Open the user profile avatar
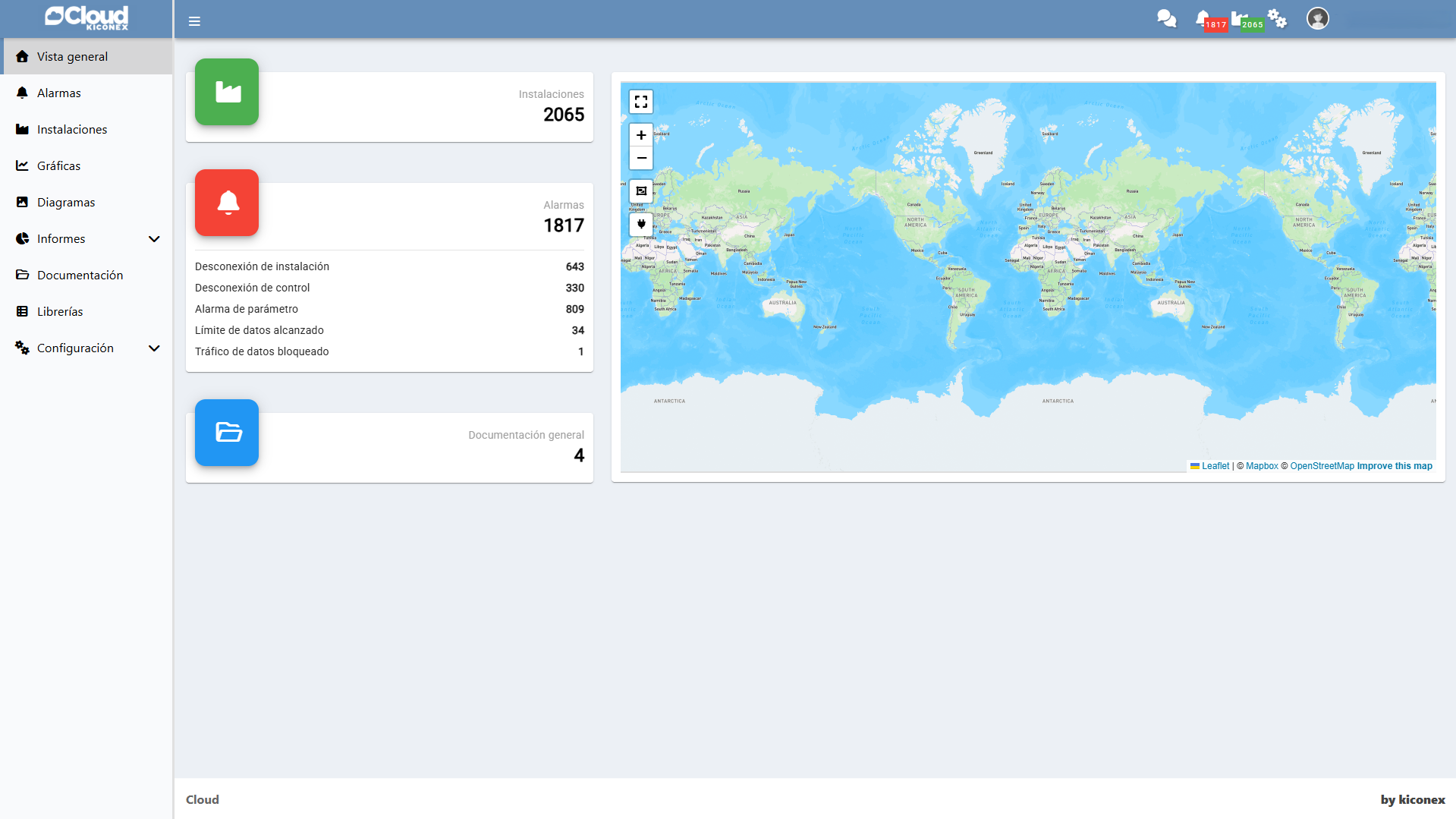Image resolution: width=1456 pixels, height=819 pixels. [1318, 18]
